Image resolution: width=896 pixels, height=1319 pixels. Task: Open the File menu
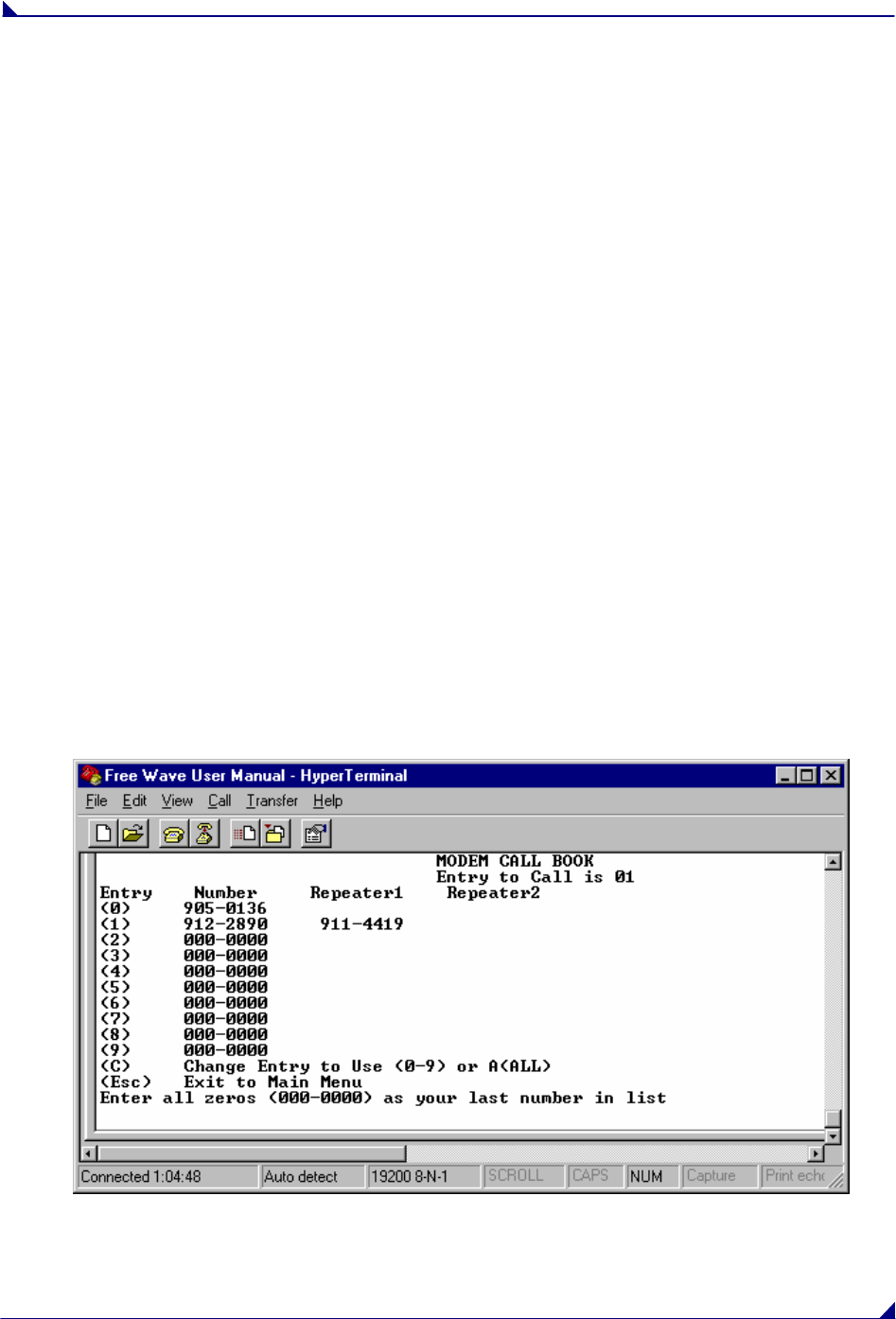tap(97, 800)
